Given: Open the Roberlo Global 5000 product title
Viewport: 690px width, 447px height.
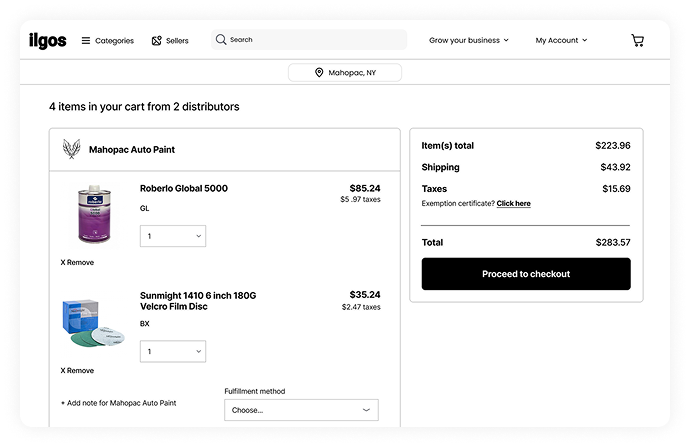Looking at the screenshot, I should point(184,188).
